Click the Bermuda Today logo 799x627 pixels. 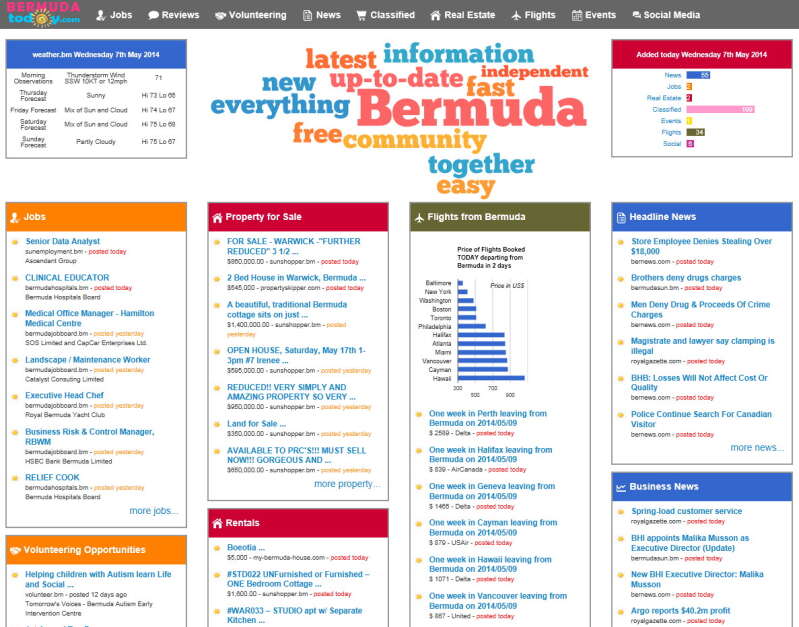44,14
